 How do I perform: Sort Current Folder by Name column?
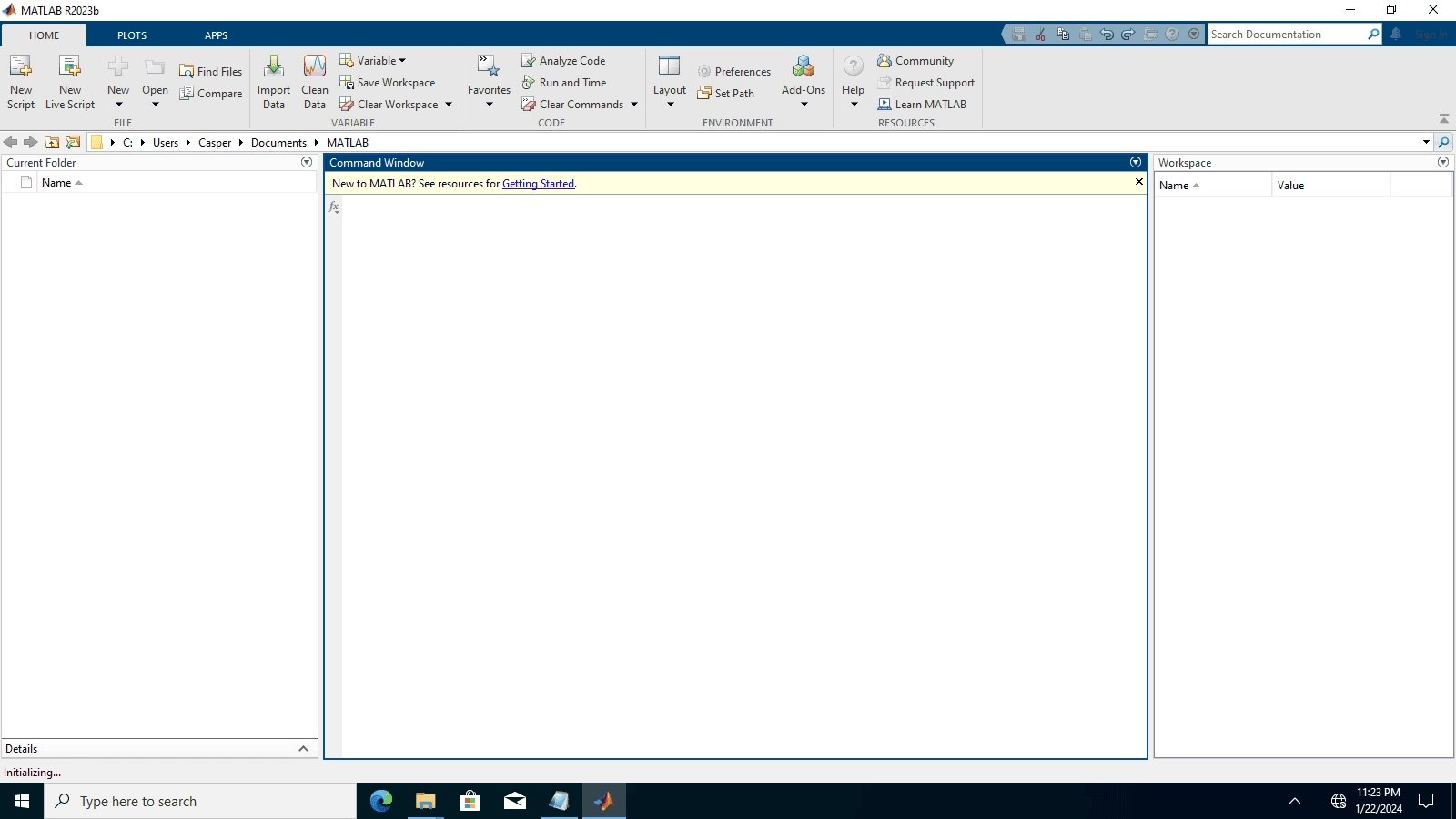[177, 183]
